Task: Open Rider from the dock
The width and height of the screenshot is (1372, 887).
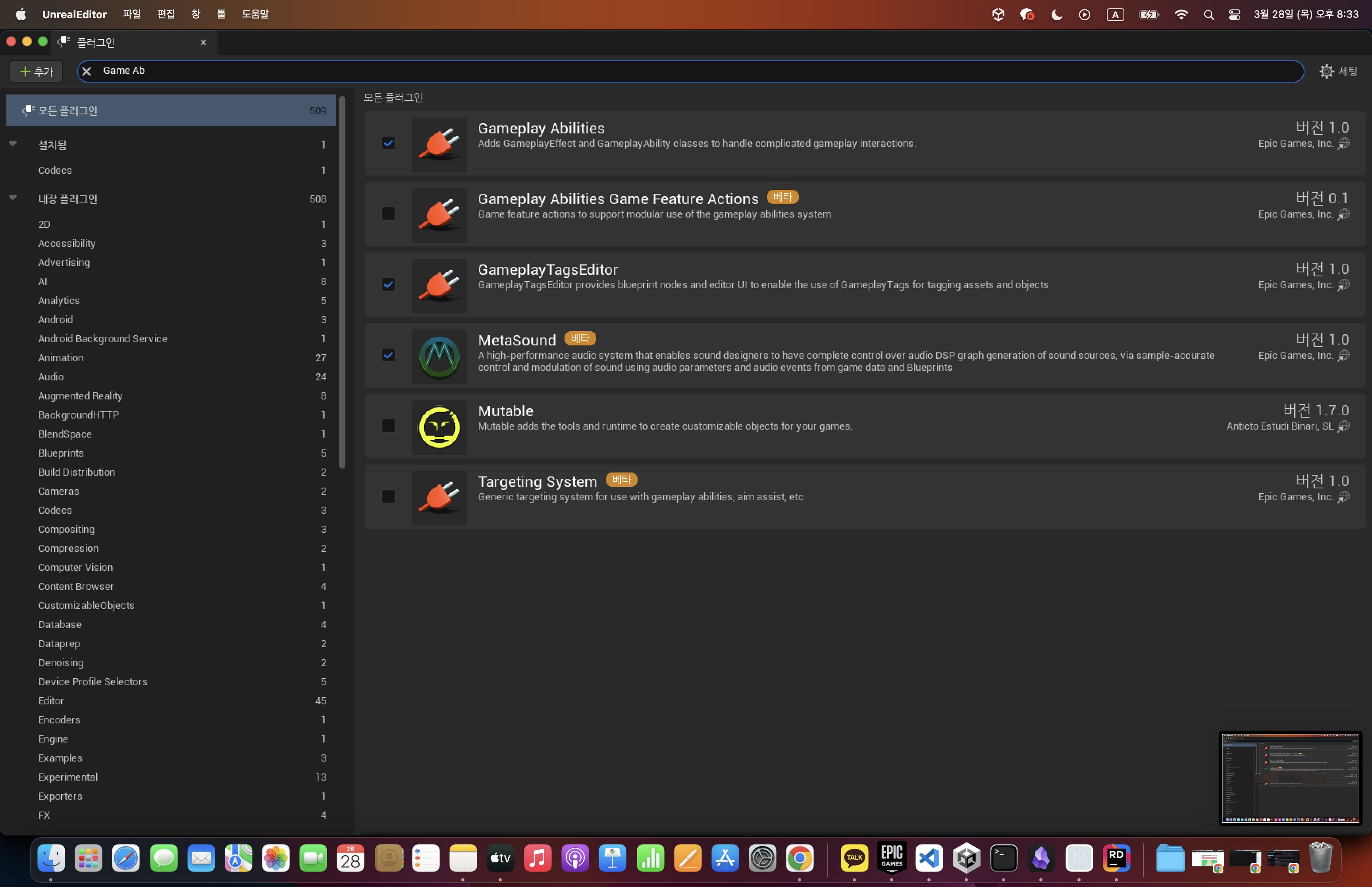Action: [x=1116, y=858]
